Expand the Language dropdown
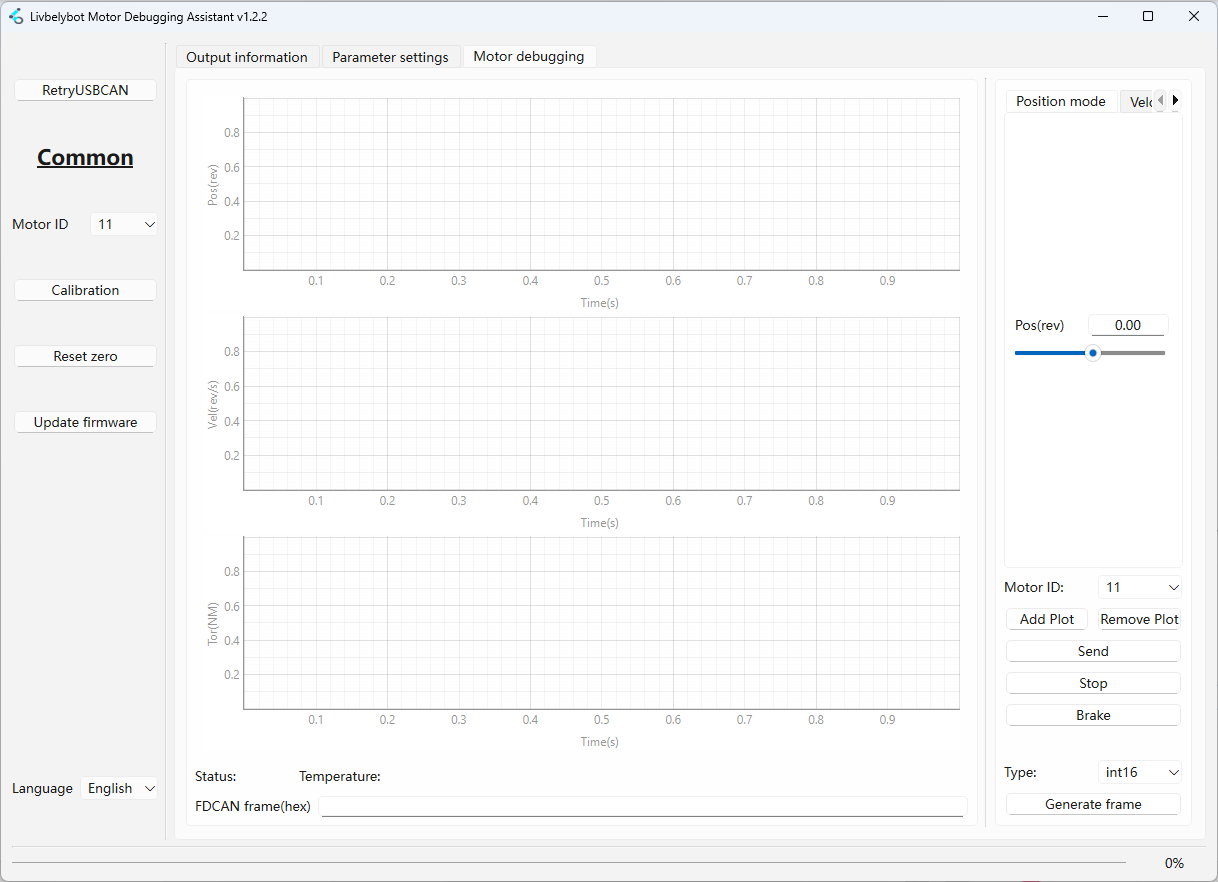Image resolution: width=1218 pixels, height=882 pixels. tap(120, 789)
